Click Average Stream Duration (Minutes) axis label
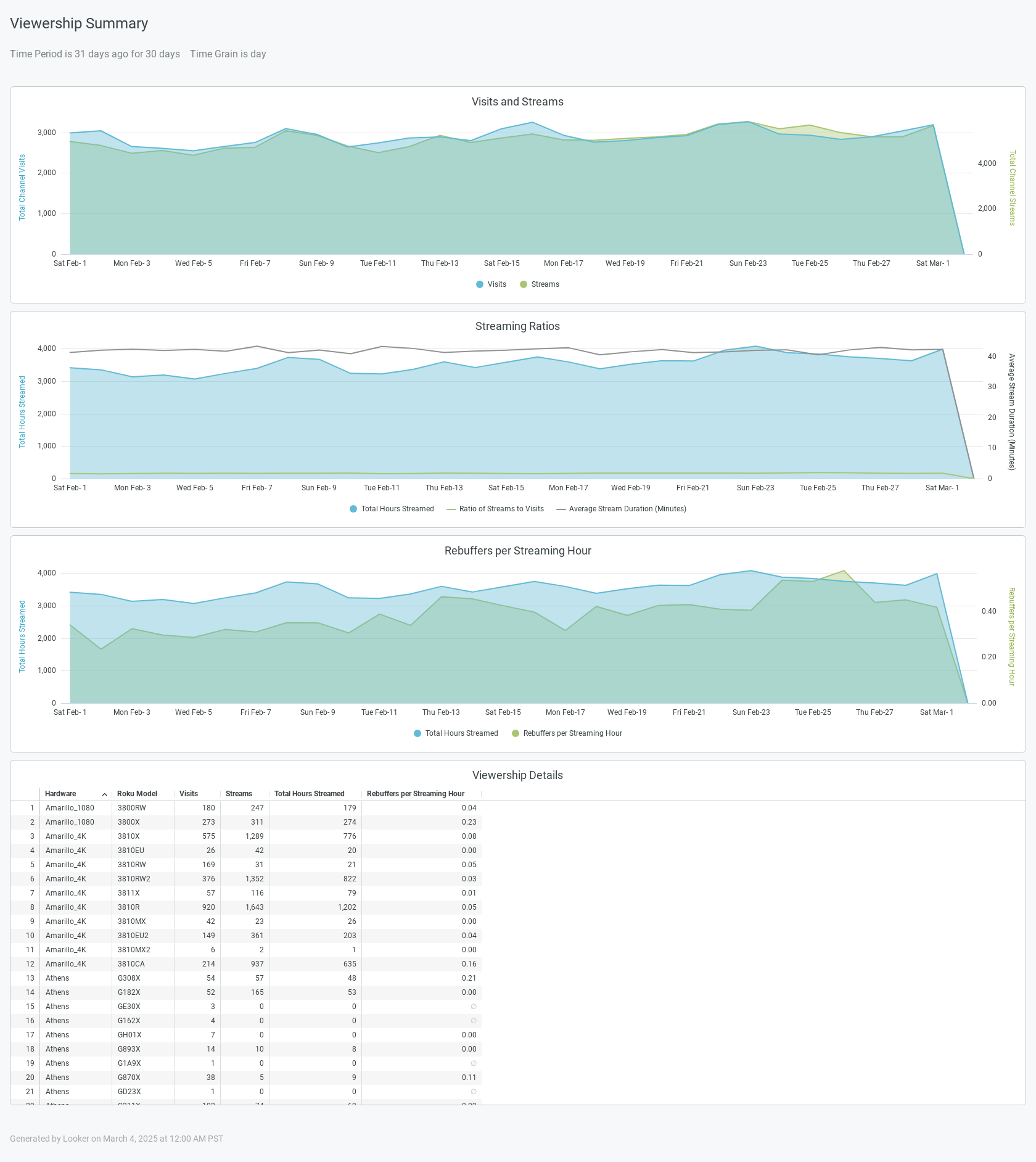The image size is (1036, 1162). pos(1012,412)
